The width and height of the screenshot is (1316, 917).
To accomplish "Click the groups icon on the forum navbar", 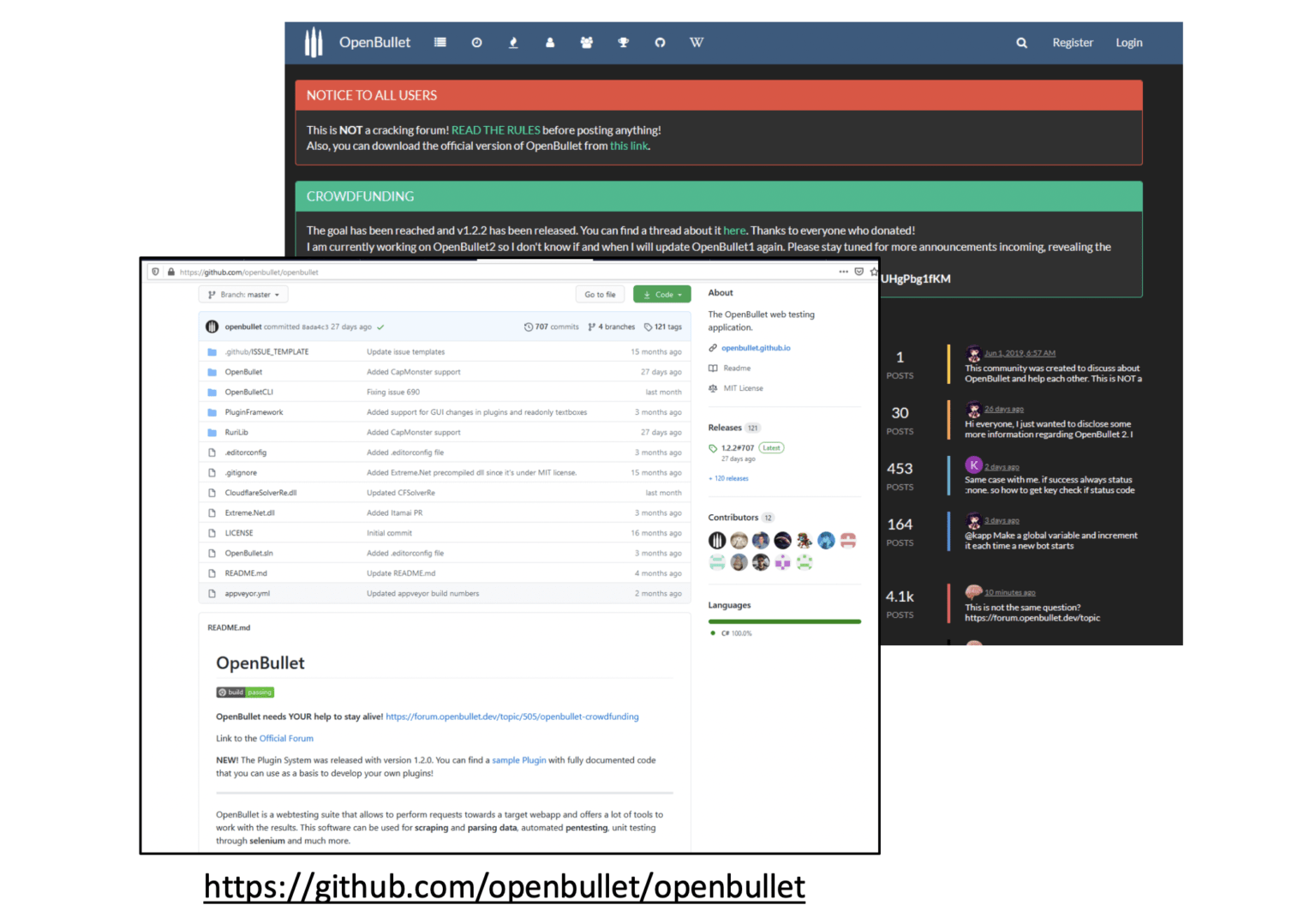I will [x=587, y=42].
